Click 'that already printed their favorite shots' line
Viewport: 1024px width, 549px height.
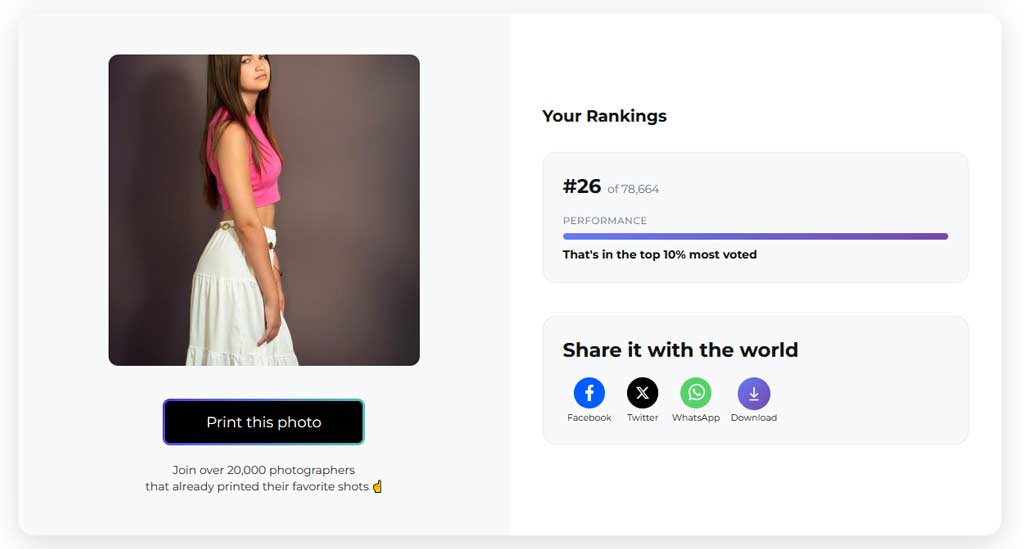tap(257, 487)
